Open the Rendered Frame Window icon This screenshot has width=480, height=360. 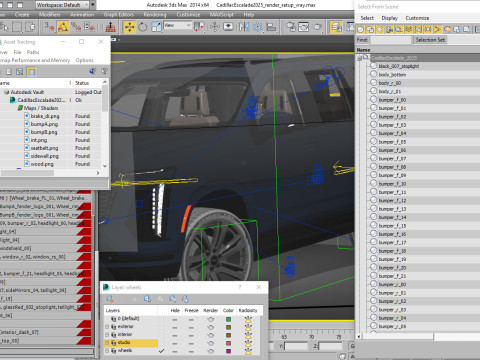tap(304, 27)
